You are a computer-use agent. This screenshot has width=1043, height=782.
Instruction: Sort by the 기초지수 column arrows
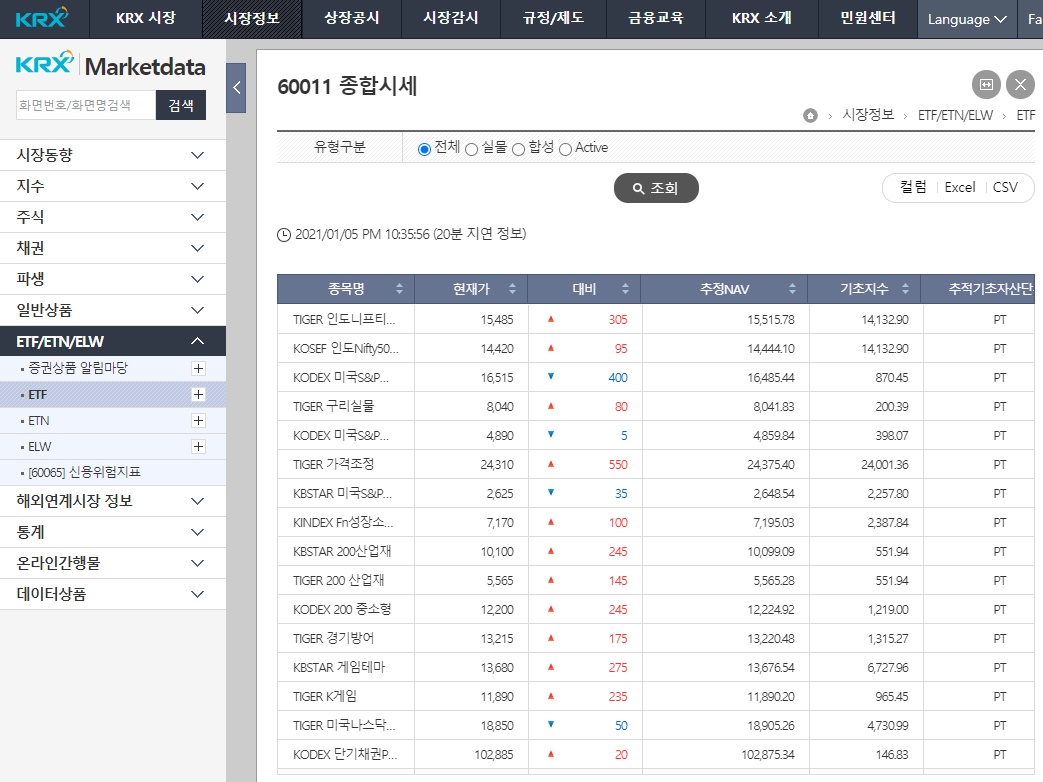point(905,289)
